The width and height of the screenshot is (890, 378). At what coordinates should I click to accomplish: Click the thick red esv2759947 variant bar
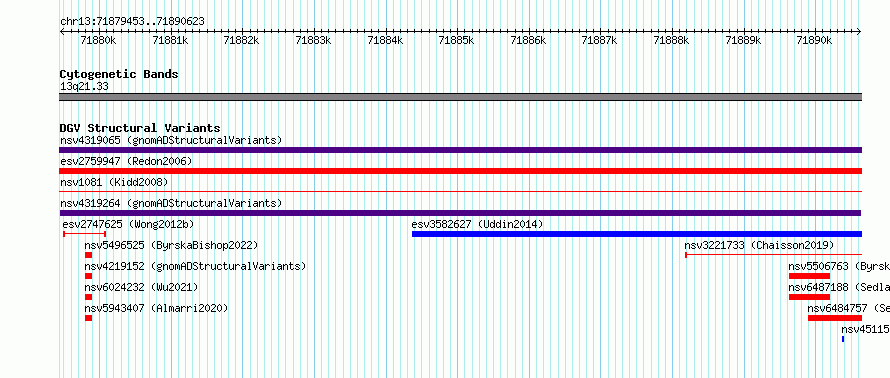(x=460, y=171)
